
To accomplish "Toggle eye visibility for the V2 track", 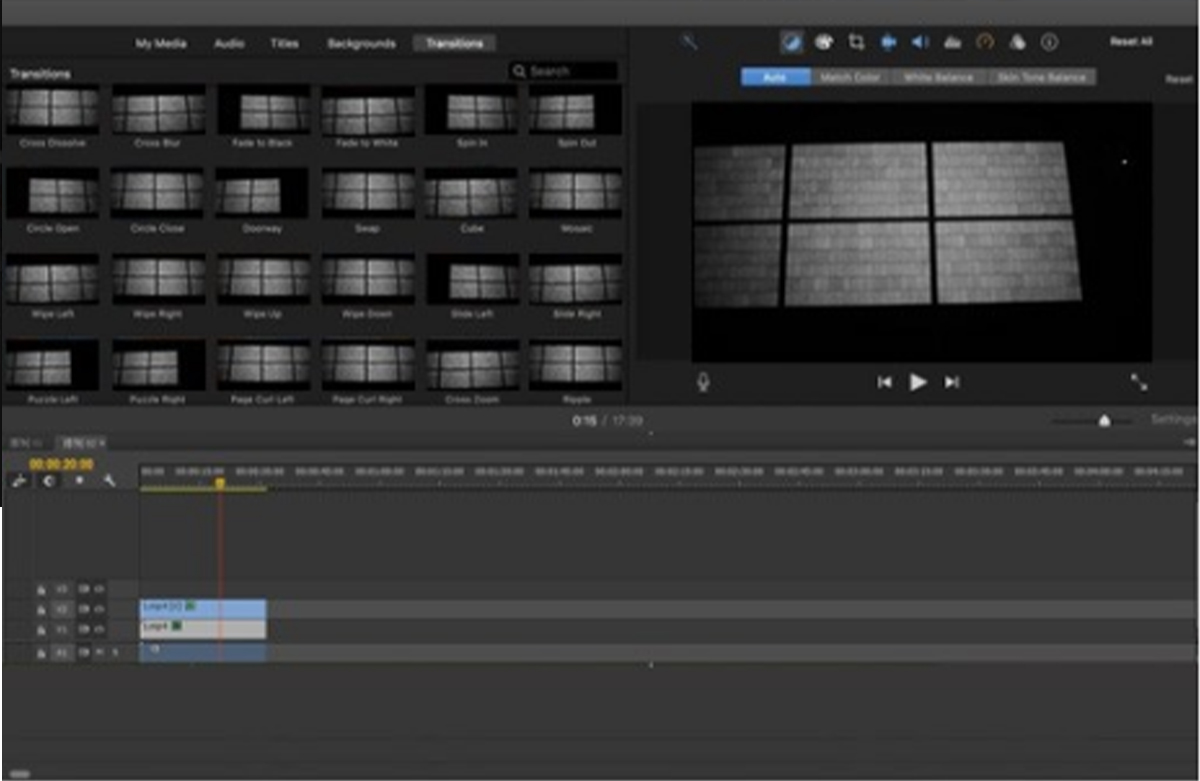I will tap(85, 609).
